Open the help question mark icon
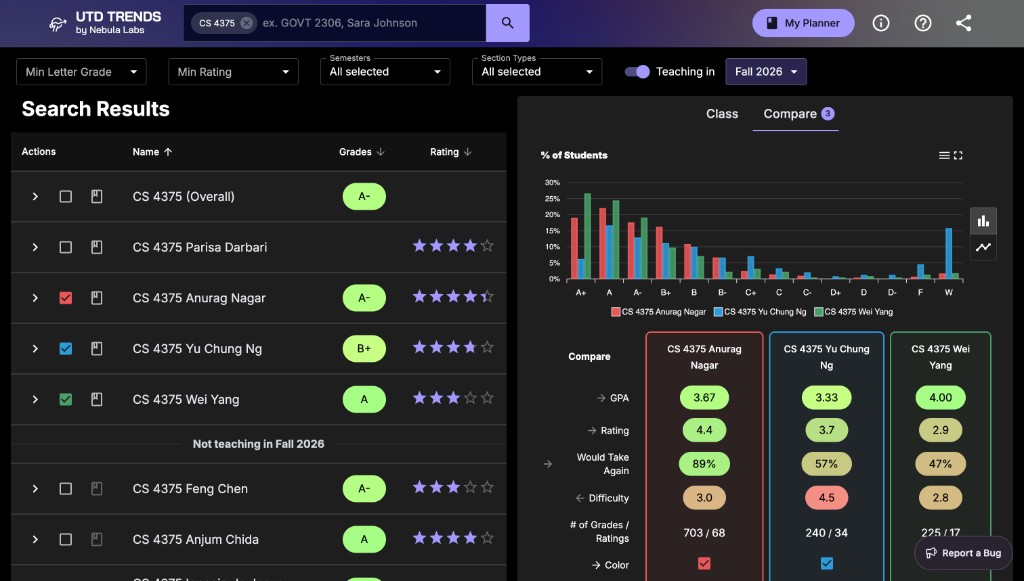 point(923,23)
